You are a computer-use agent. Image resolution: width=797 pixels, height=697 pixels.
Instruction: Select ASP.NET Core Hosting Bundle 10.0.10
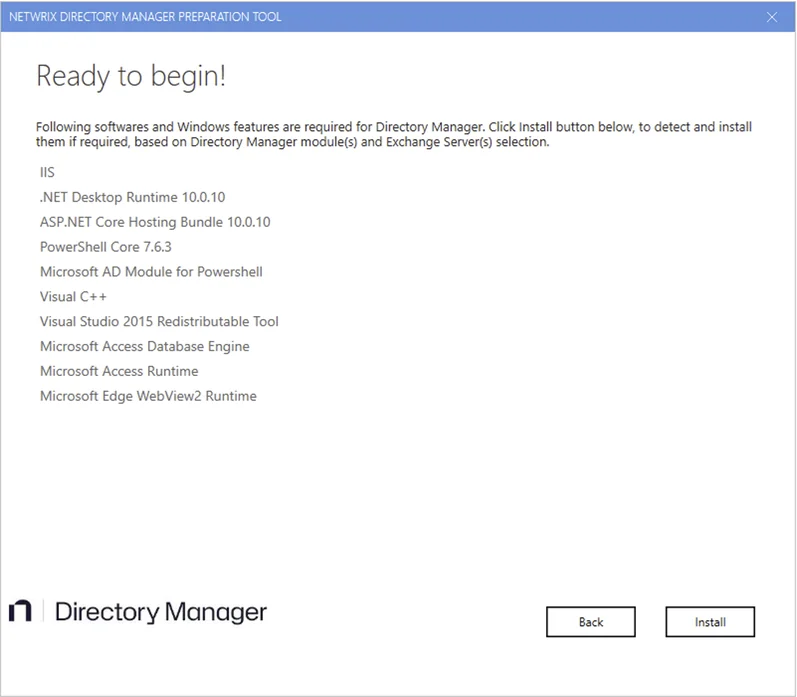[x=155, y=222]
